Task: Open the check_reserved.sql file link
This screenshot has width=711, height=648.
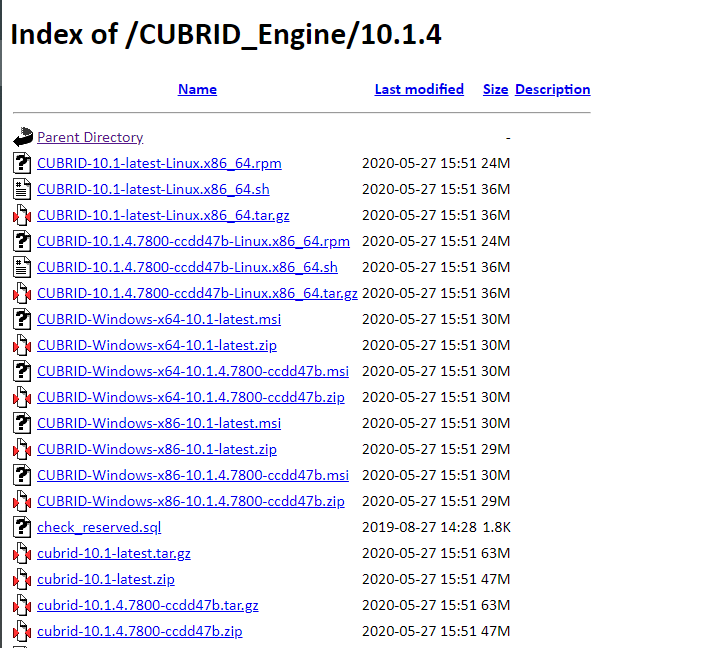Action: [x=99, y=527]
